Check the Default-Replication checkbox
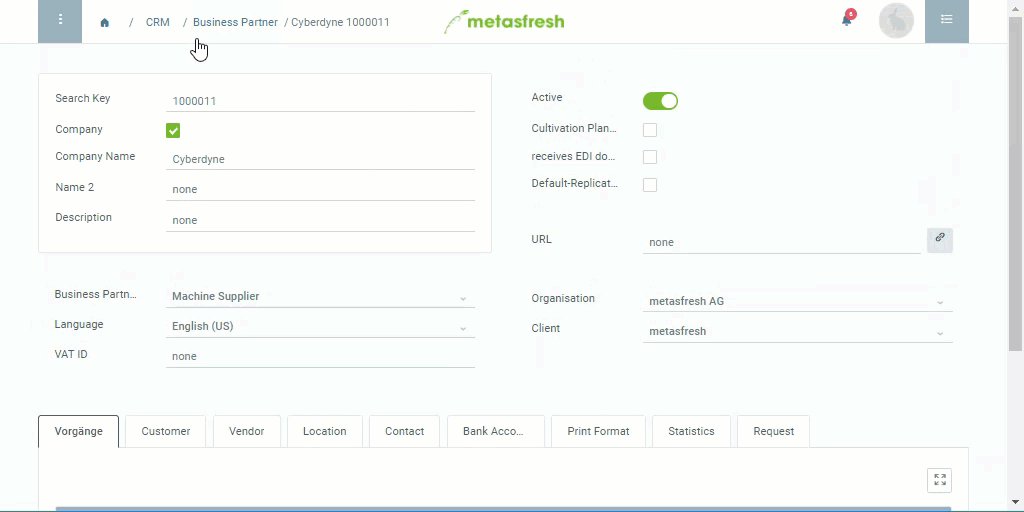The height and width of the screenshot is (512, 1024). pos(650,185)
